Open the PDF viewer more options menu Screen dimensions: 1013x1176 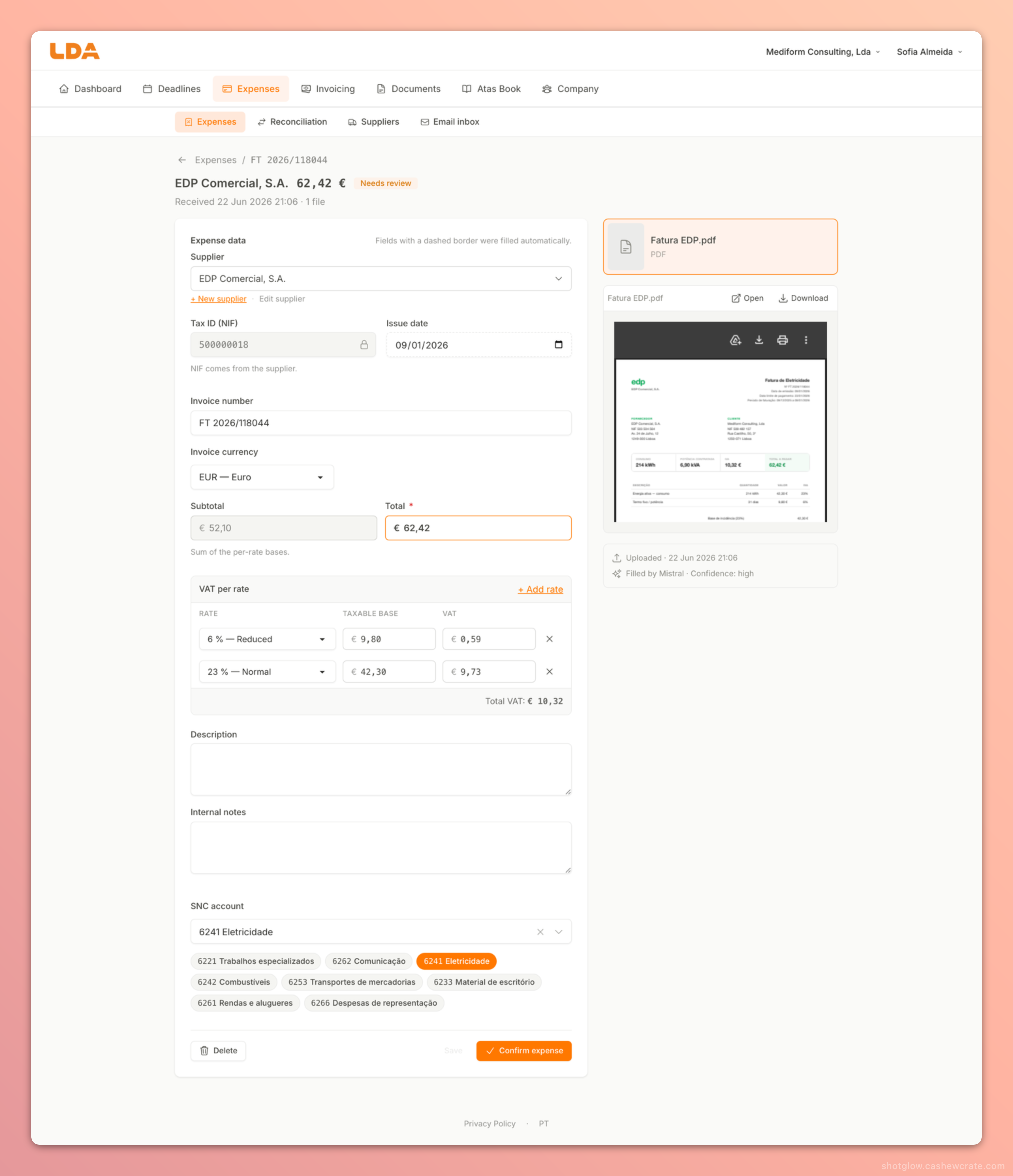tap(806, 340)
